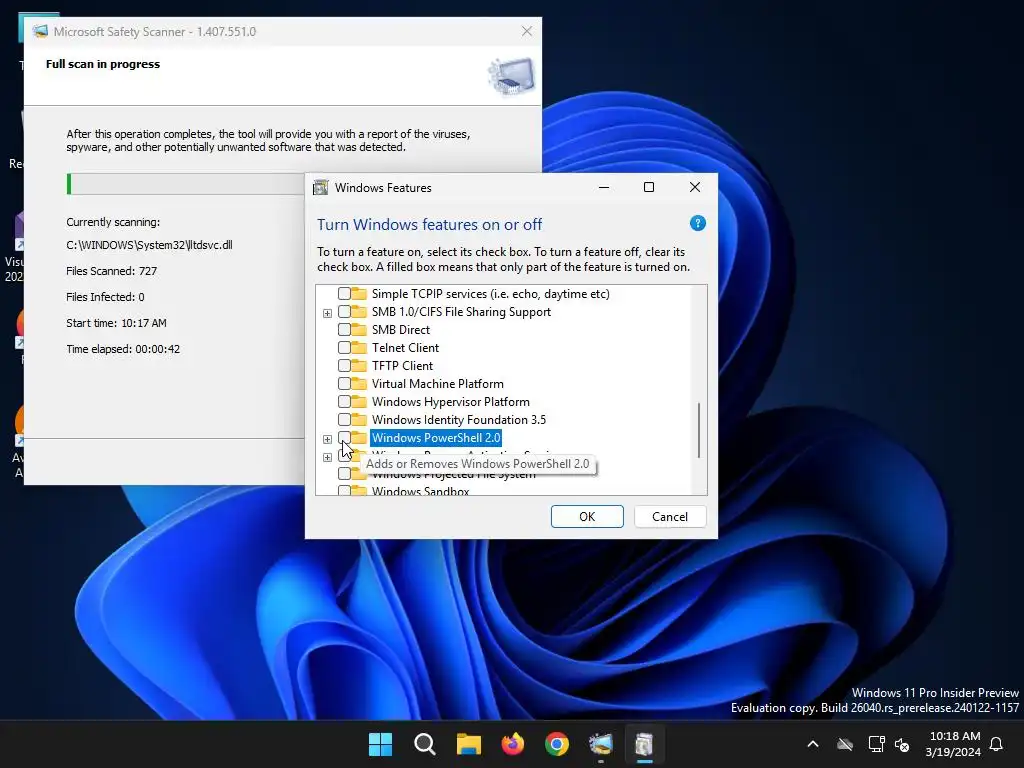Select the Windows Sandbox entry
The height and width of the screenshot is (768, 1024).
tap(420, 490)
